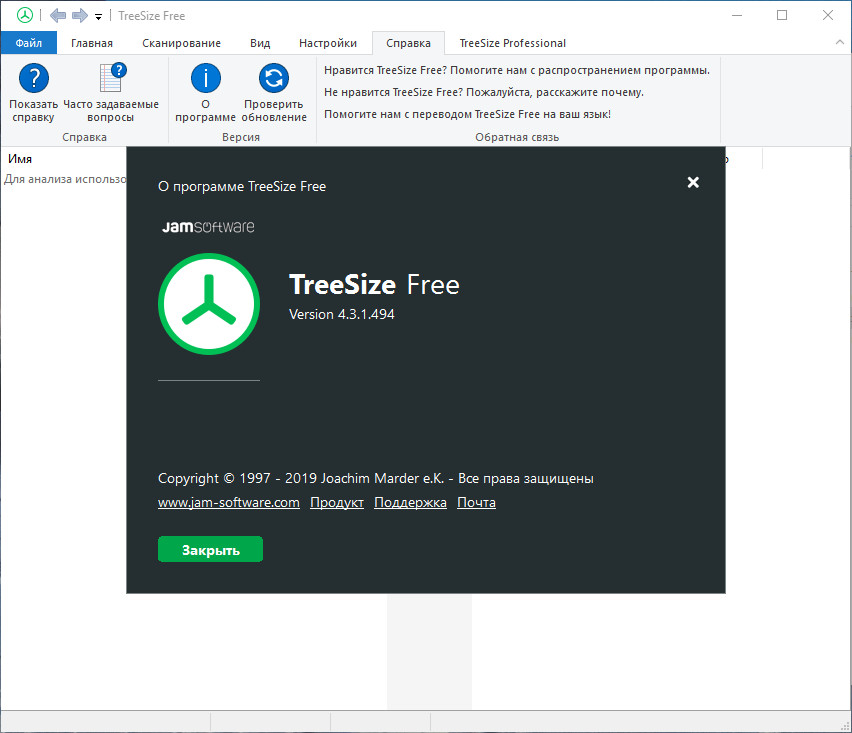
Task: Open the www.jam-software.com link
Action: (x=229, y=503)
